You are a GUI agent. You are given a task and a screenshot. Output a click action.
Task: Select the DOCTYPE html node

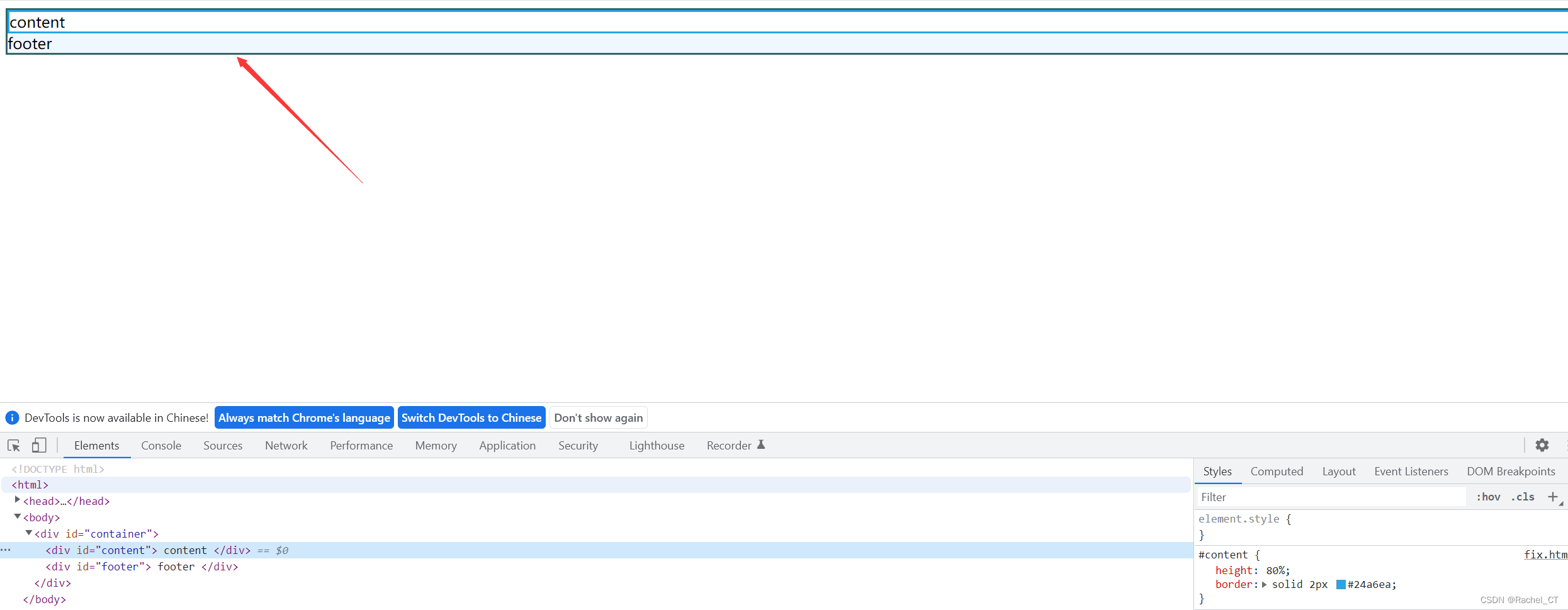pos(58,469)
